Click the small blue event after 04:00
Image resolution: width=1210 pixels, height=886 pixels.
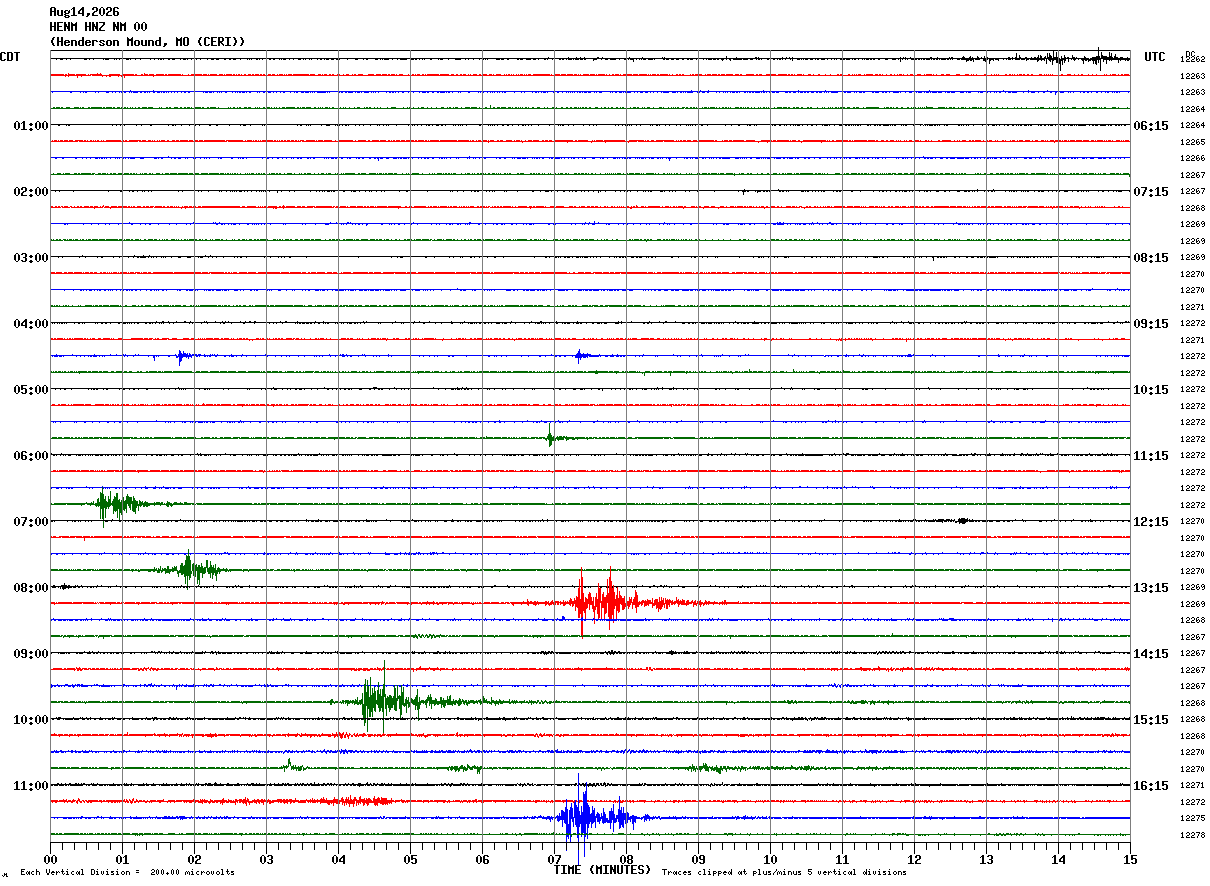coord(182,356)
